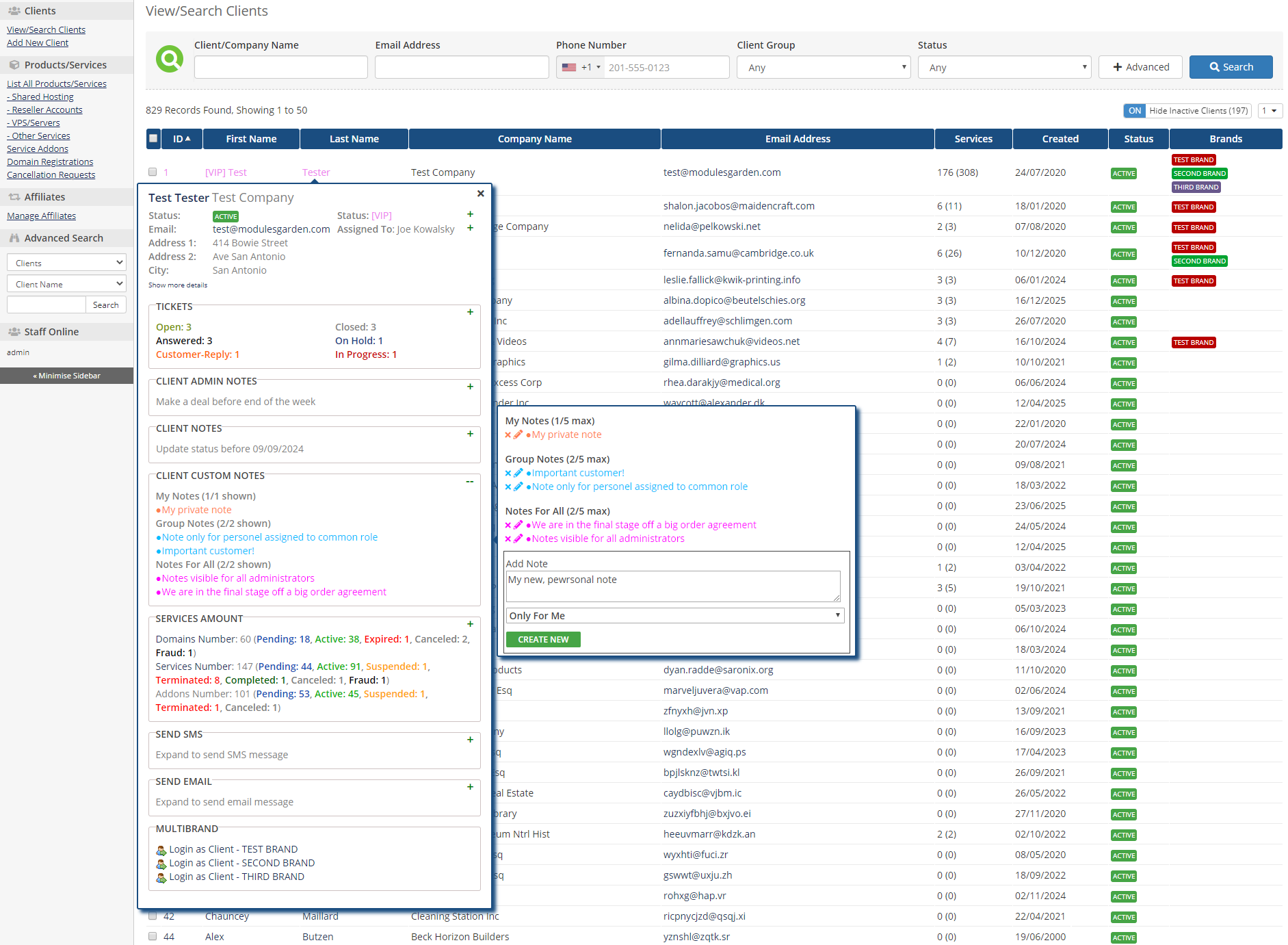This screenshot has width=1288, height=945.
Task: Tick the checkbox for client ID 44
Action: click(x=153, y=936)
